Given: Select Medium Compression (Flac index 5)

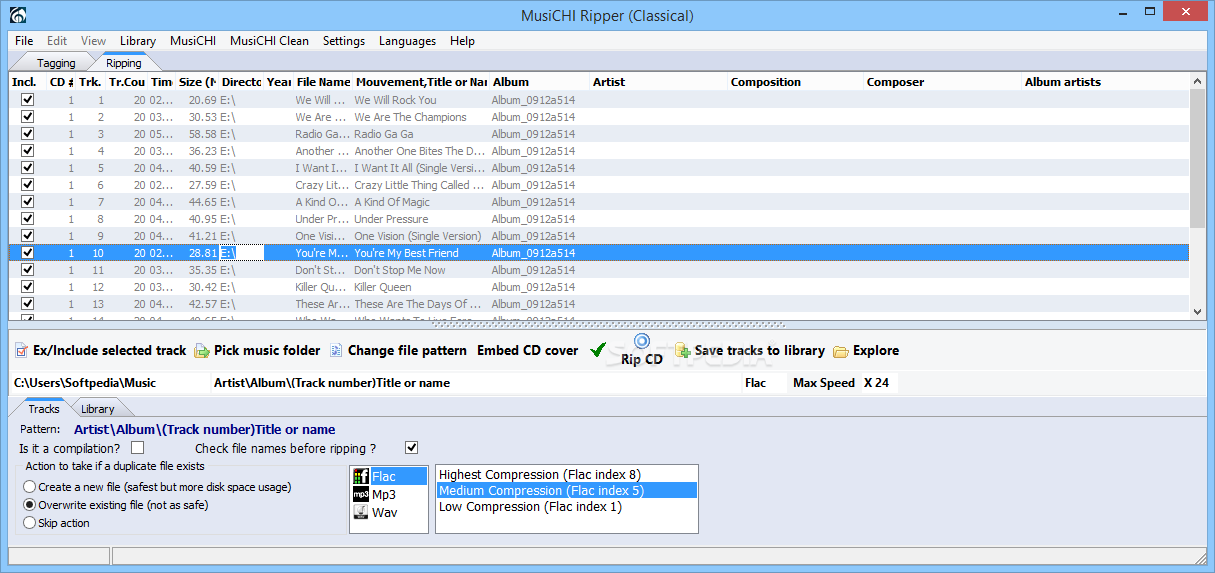Looking at the screenshot, I should point(567,490).
